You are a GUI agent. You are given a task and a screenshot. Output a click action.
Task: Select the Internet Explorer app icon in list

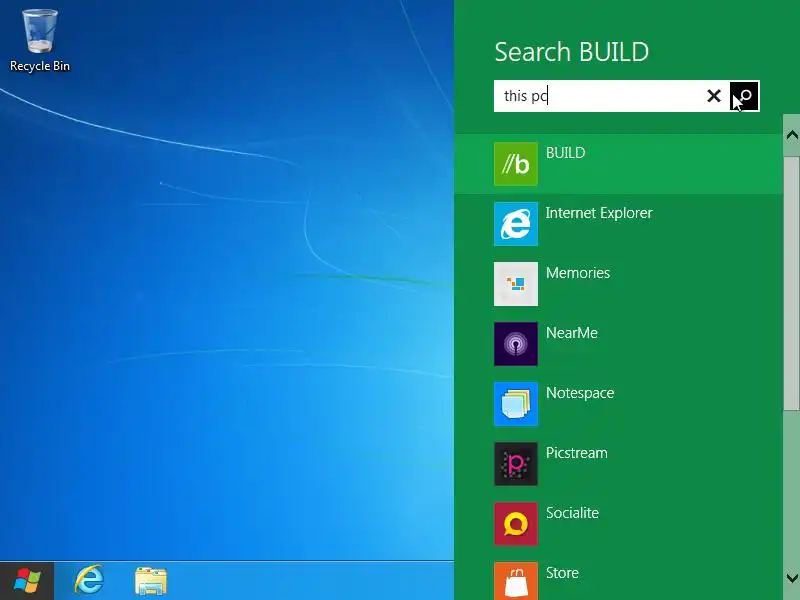pos(516,224)
